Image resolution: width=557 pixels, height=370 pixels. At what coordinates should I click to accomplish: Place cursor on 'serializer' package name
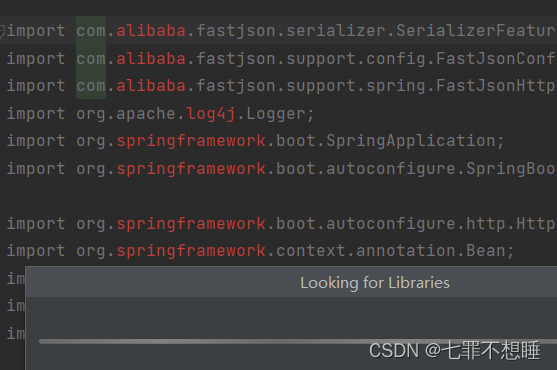click(336, 31)
